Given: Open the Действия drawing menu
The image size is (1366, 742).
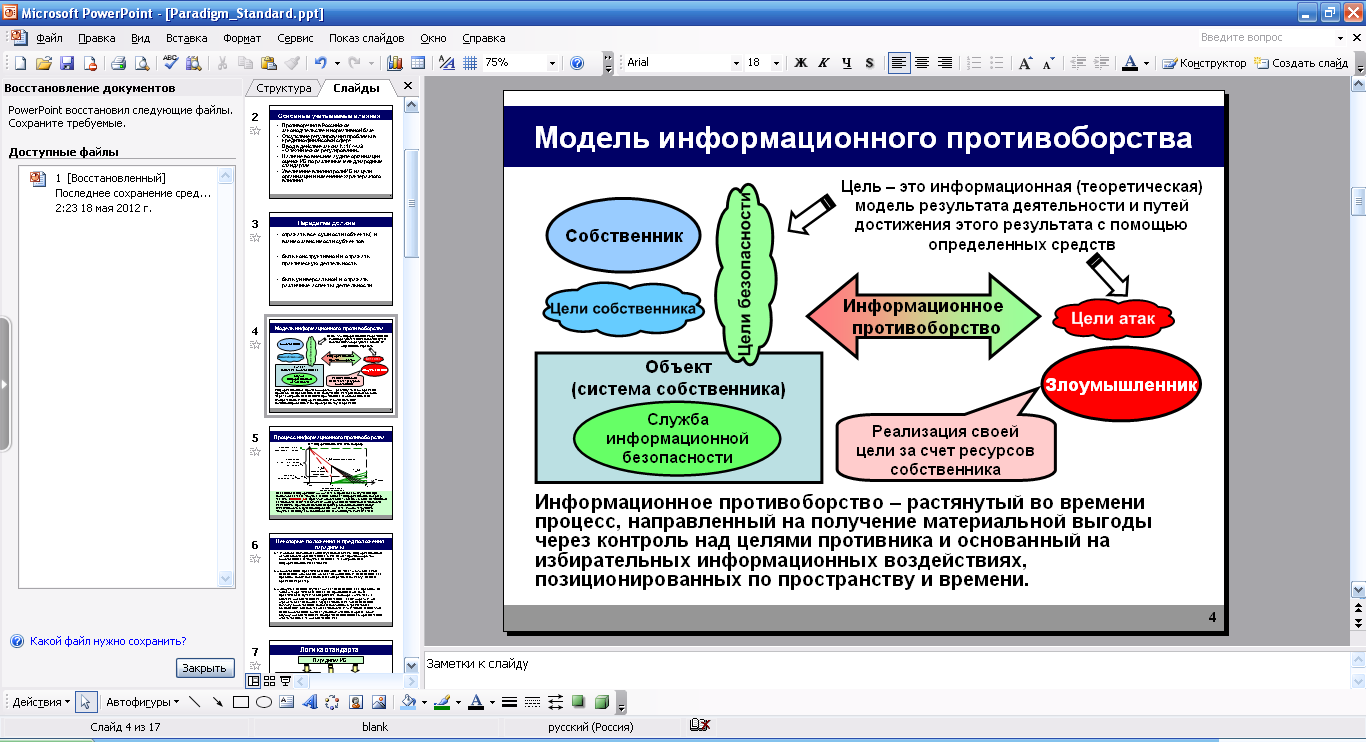Looking at the screenshot, I should click(x=41, y=702).
